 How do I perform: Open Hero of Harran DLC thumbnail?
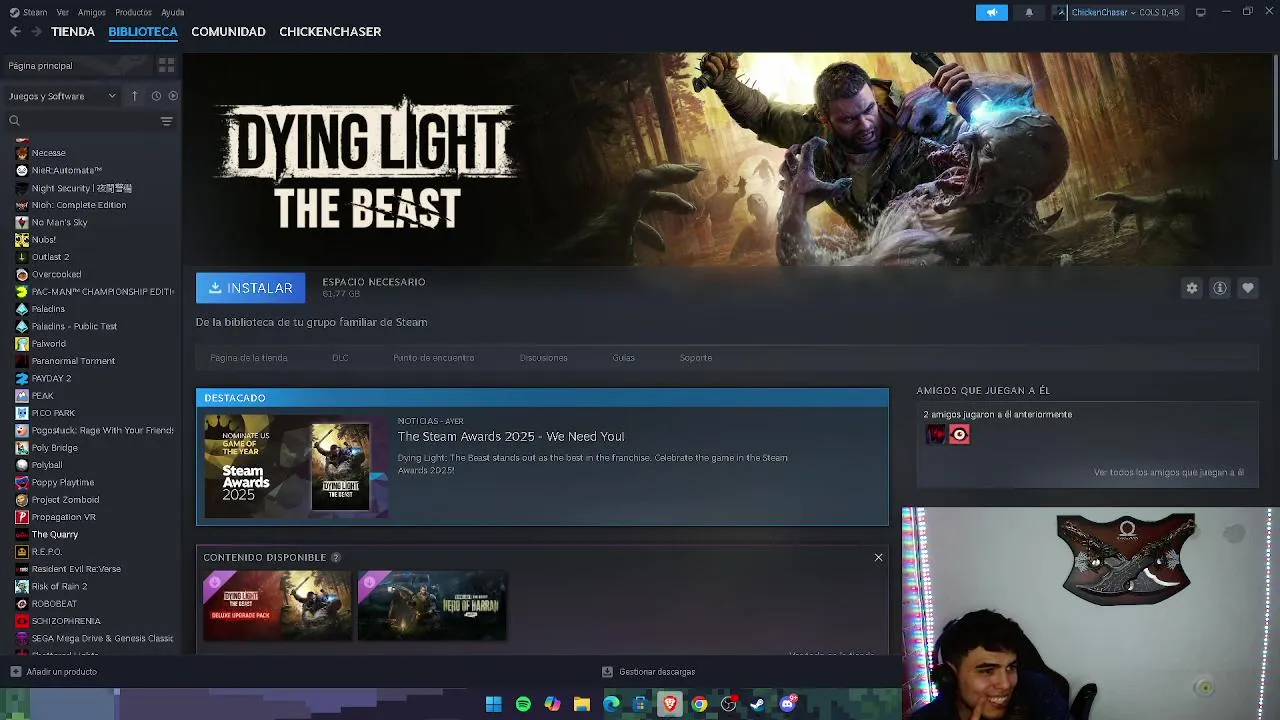432,605
